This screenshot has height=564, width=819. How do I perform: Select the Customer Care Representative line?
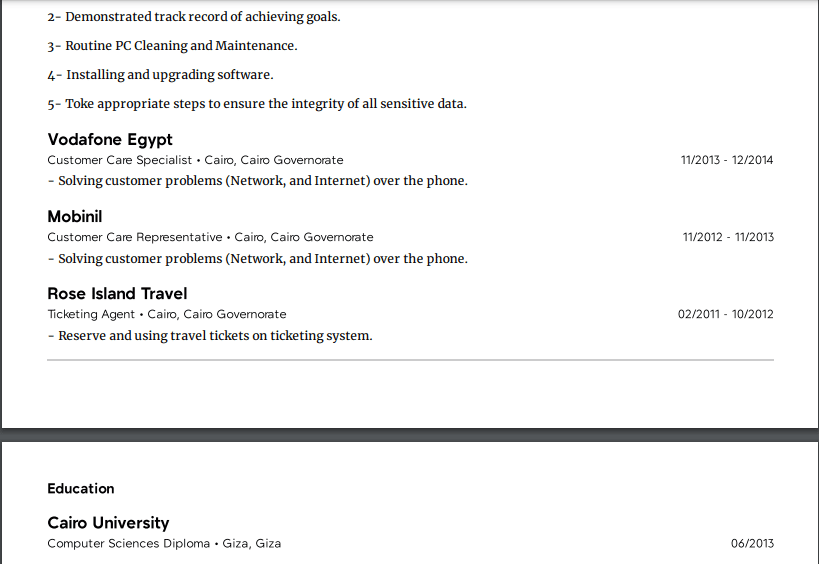pos(210,237)
